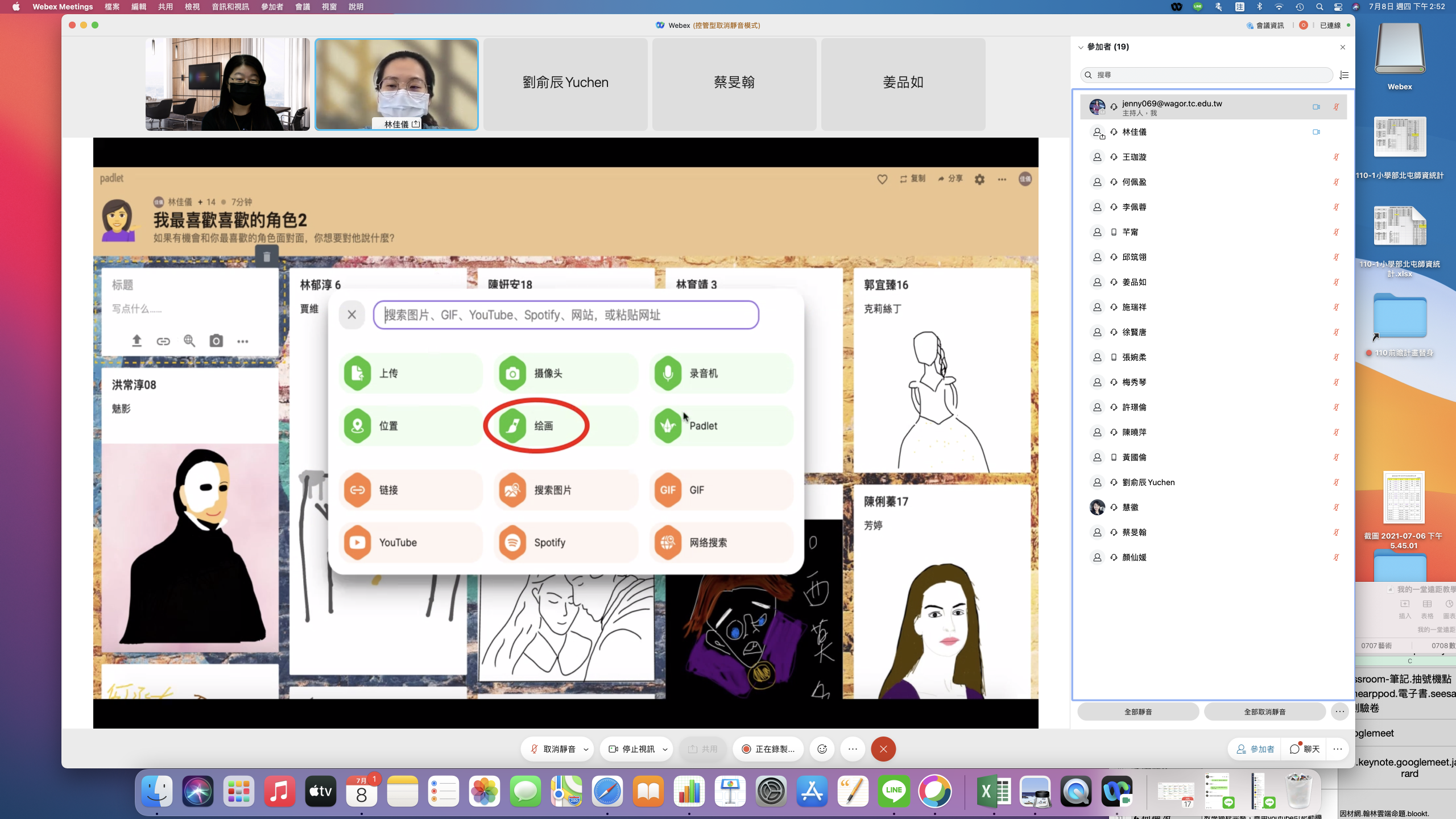This screenshot has height=819, width=1456.
Task: Open the 會議 menu in menu bar
Action: tap(303, 7)
